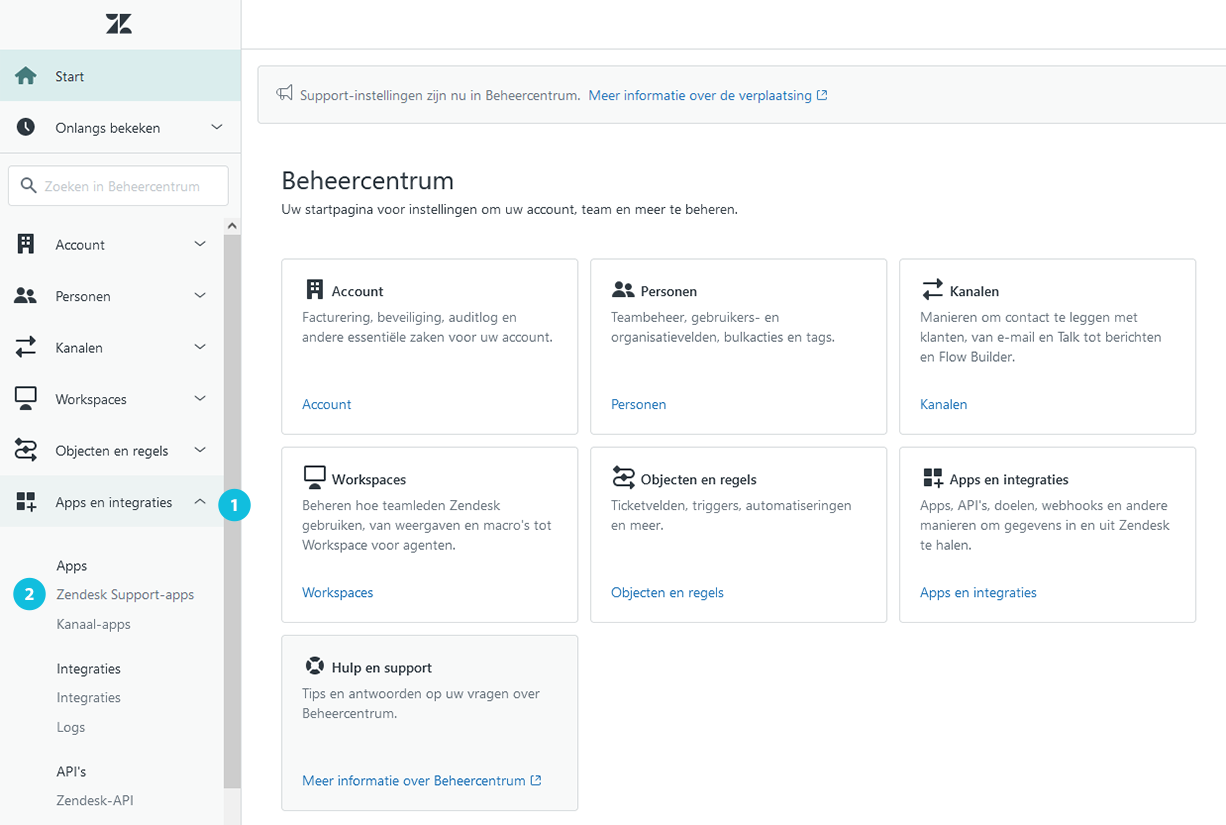This screenshot has width=1226, height=825.
Task: Click the clock icon beside Onlangs bekeken
Action: [x=26, y=127]
